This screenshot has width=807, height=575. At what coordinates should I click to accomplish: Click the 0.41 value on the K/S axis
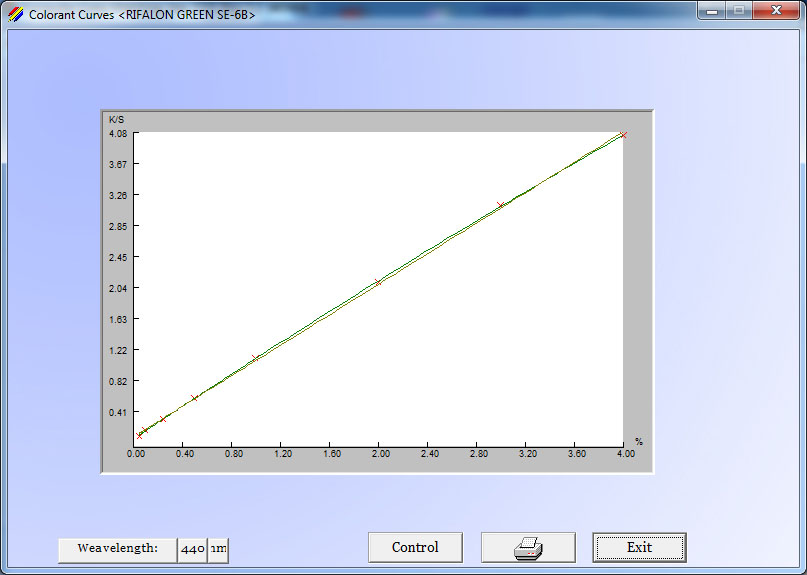point(118,412)
